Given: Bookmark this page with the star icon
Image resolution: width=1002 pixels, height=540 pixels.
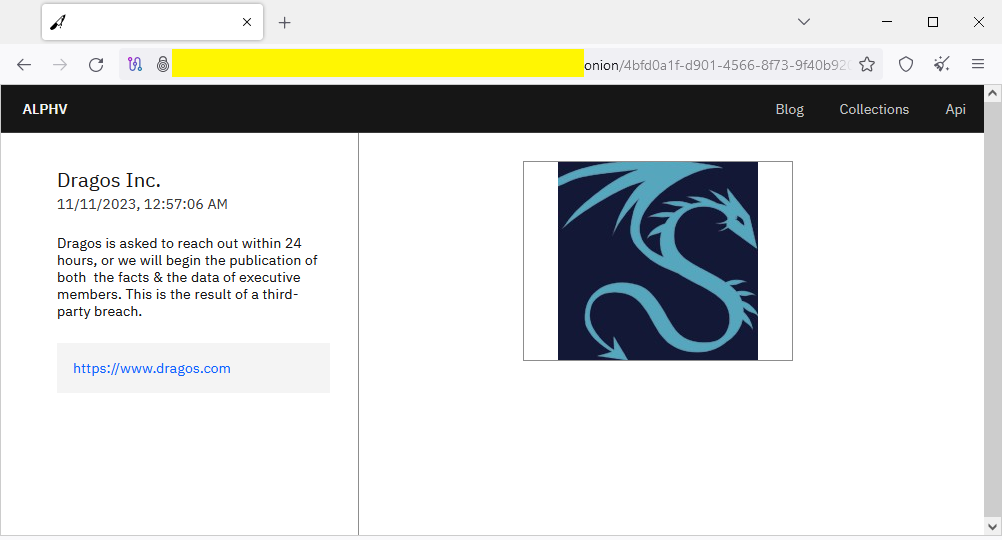Looking at the screenshot, I should point(867,65).
